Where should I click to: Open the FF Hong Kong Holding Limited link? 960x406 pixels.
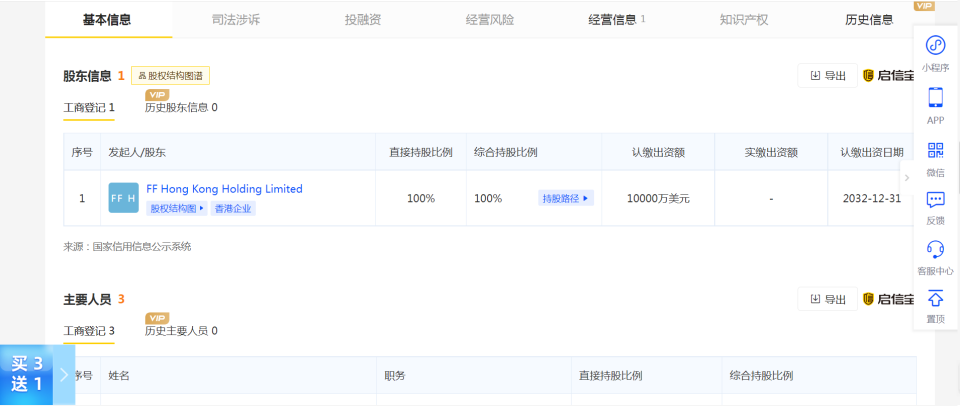pyautogui.click(x=224, y=189)
